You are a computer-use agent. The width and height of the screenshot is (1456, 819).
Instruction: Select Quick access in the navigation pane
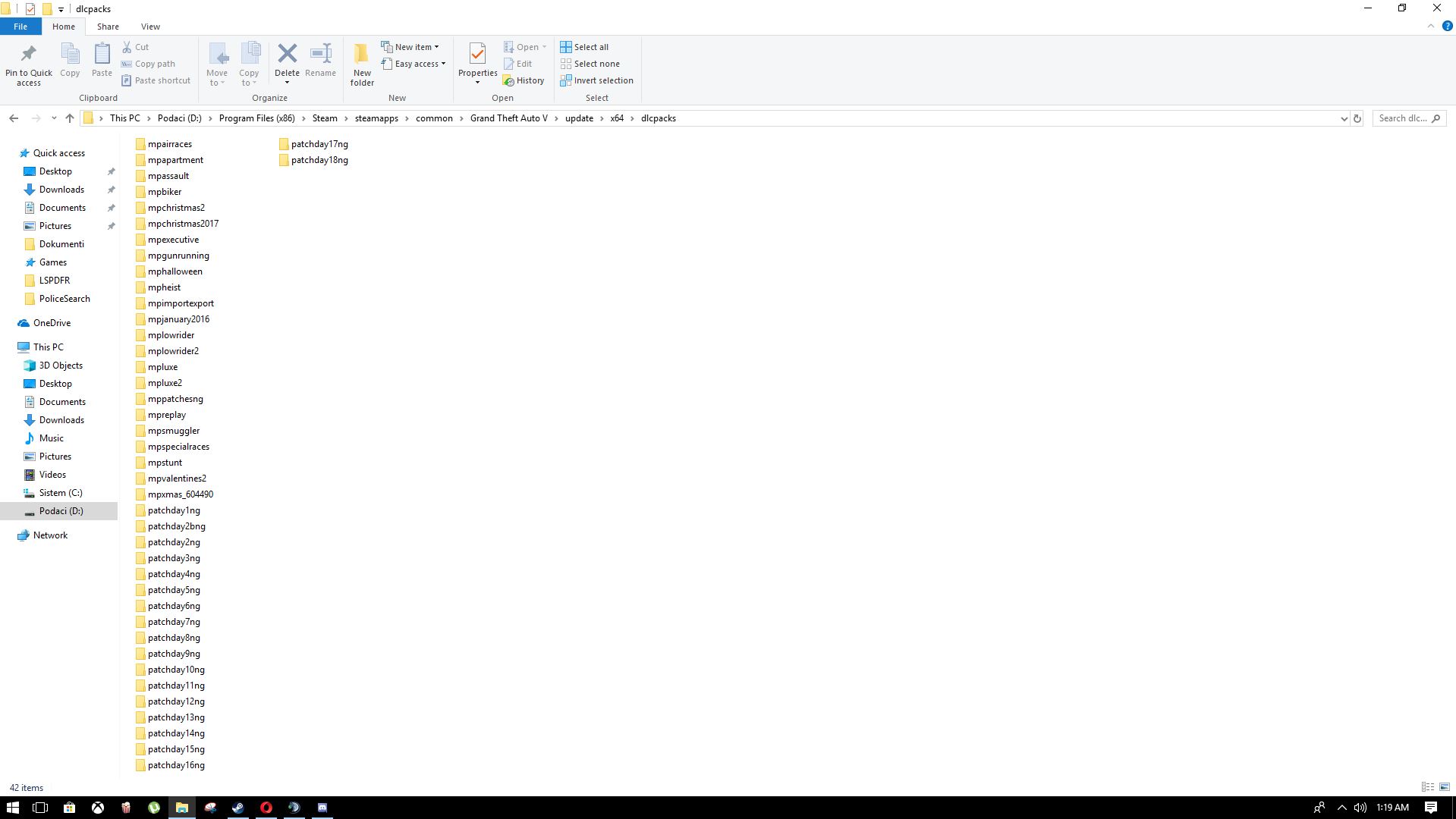point(58,153)
